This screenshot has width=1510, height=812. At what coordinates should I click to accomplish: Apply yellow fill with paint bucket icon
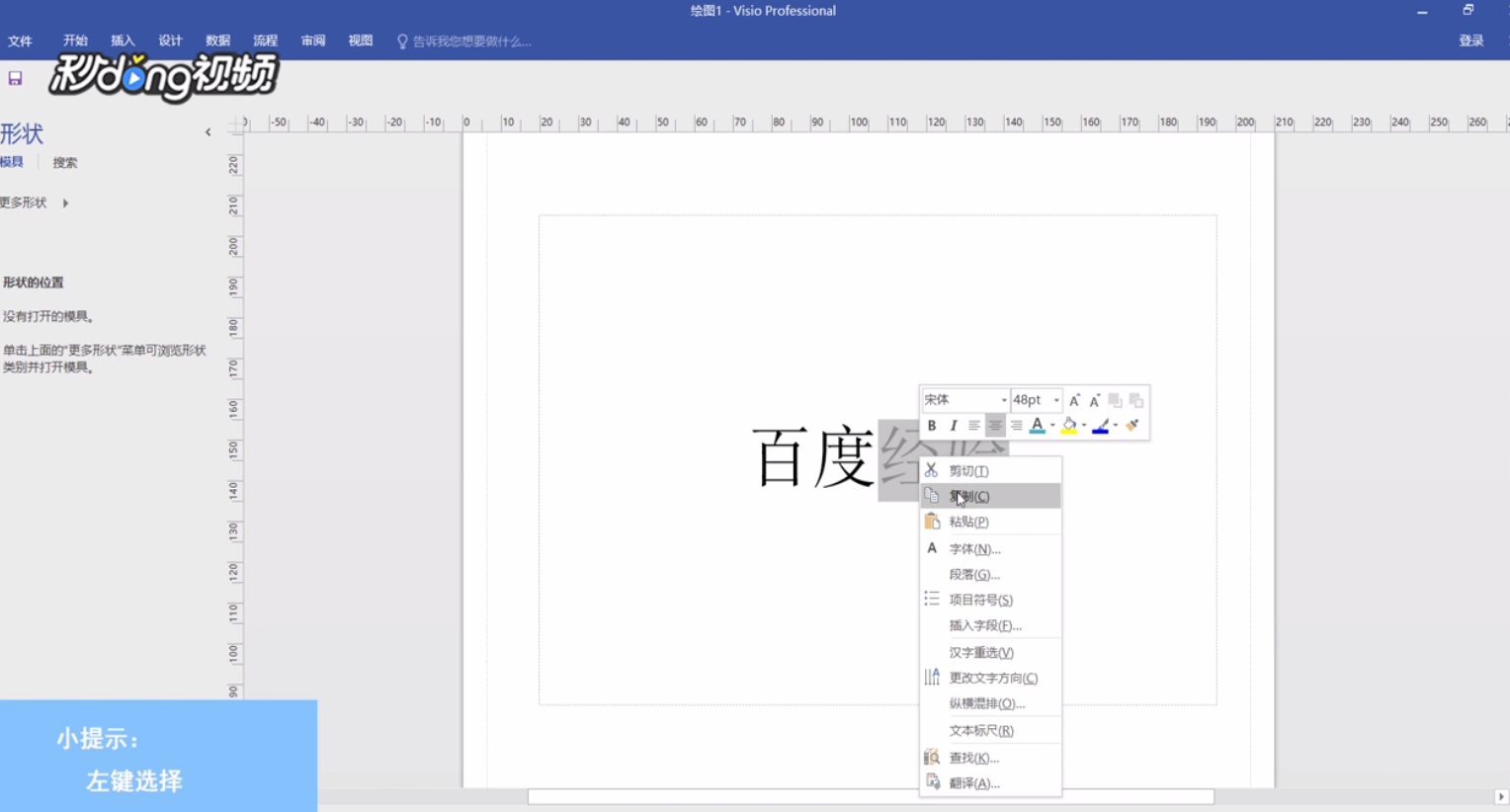[1068, 426]
